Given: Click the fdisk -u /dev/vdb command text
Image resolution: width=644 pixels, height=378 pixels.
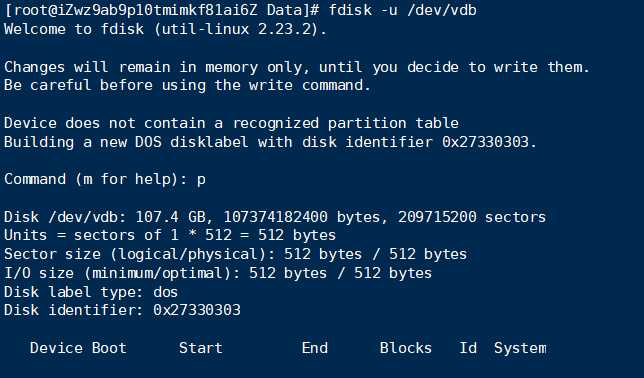Looking at the screenshot, I should tap(402, 10).
